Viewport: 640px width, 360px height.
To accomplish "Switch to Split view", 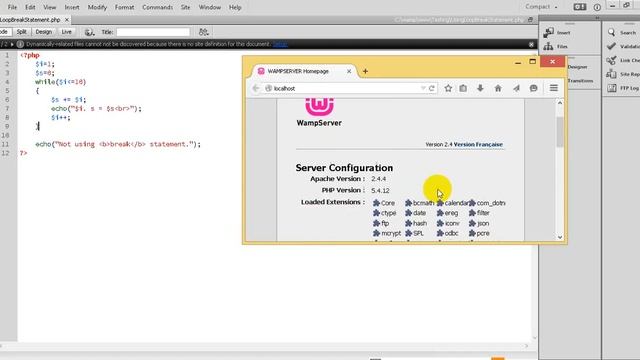I will 21,32.
